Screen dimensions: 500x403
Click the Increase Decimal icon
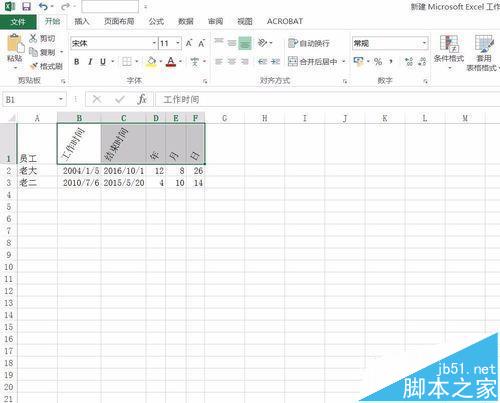[409, 61]
